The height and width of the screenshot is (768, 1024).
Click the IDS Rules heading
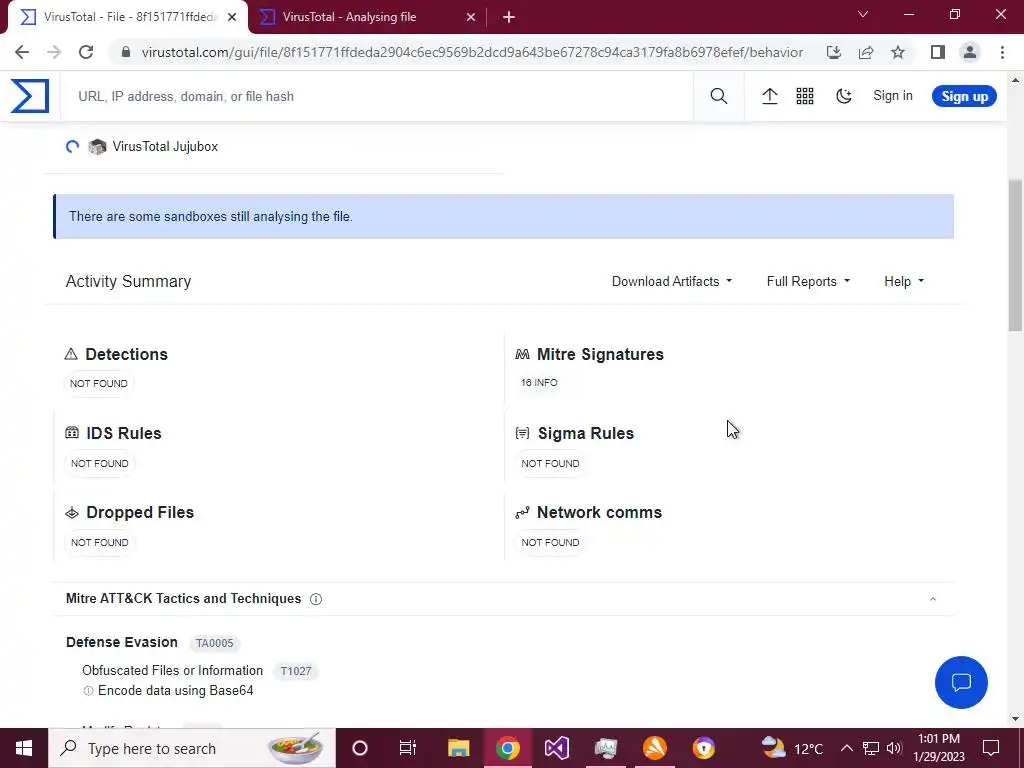[123, 433]
